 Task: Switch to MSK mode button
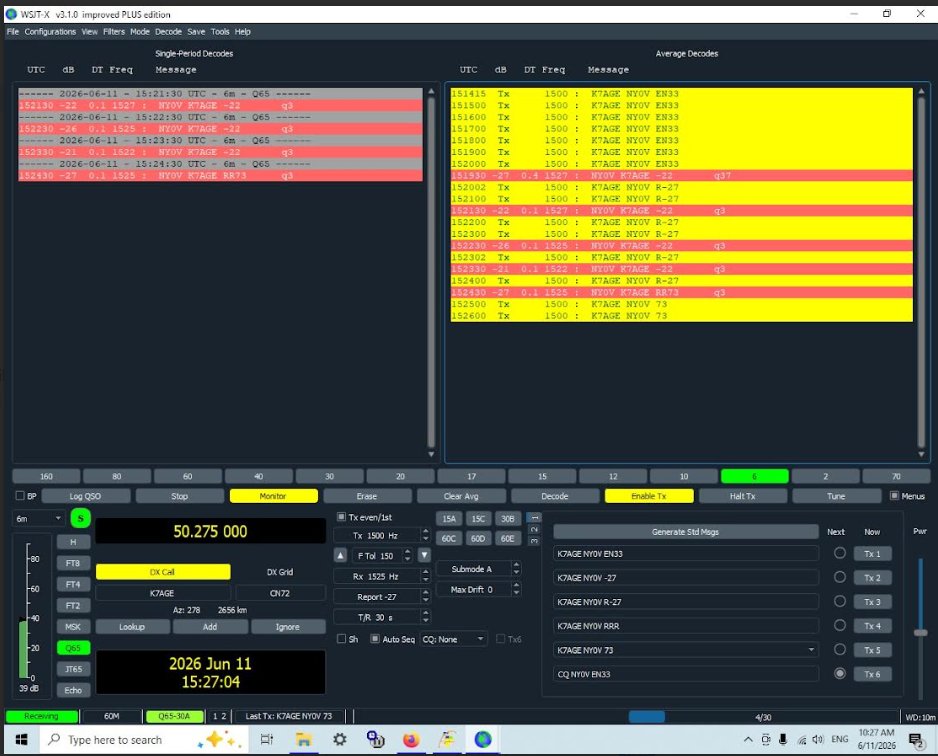click(x=73, y=627)
